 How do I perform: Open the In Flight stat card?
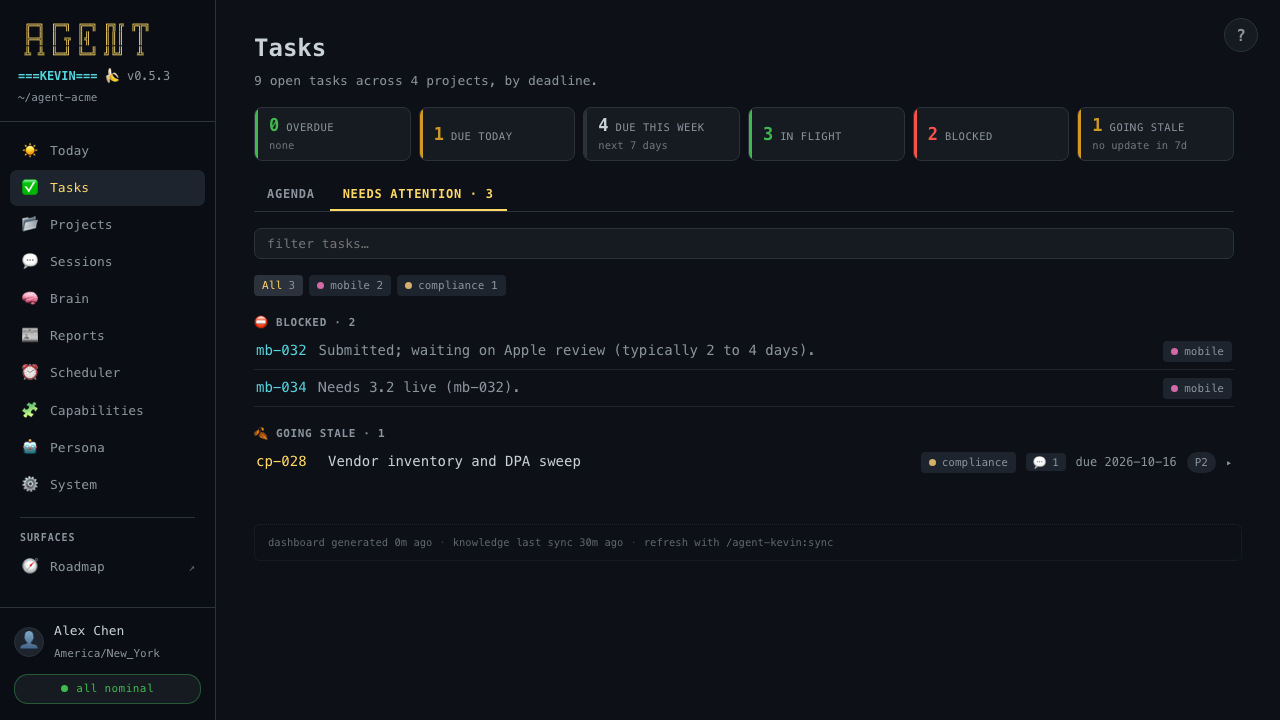coord(826,134)
